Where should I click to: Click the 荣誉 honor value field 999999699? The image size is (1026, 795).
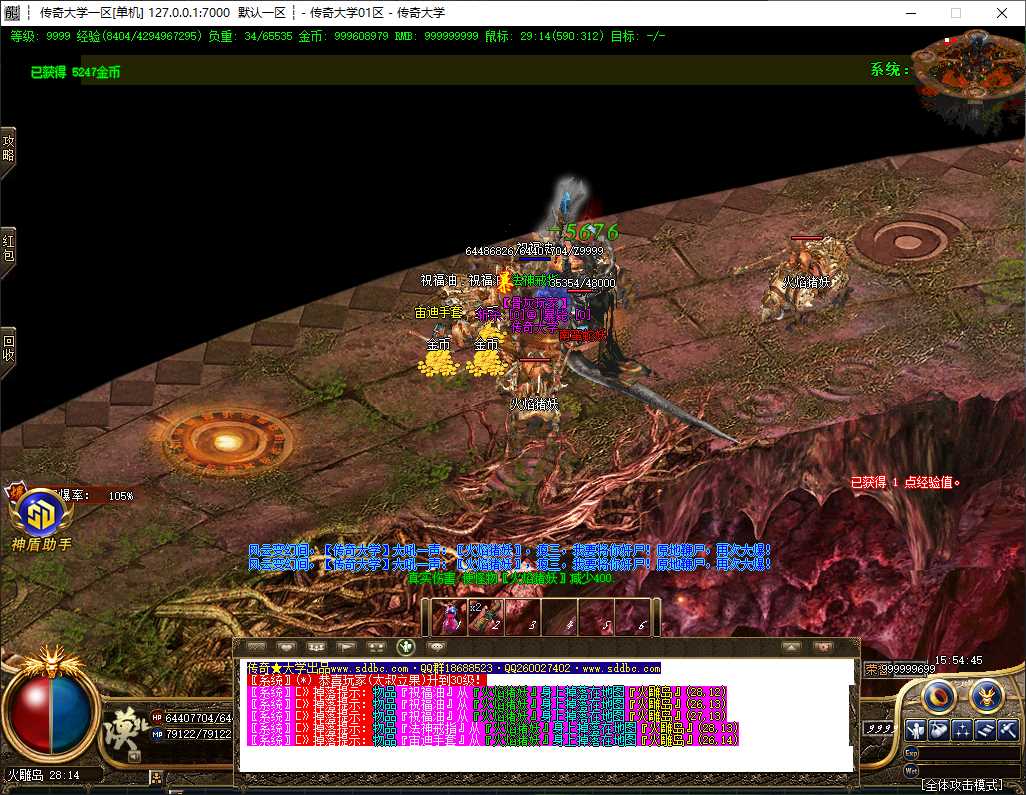(900, 669)
